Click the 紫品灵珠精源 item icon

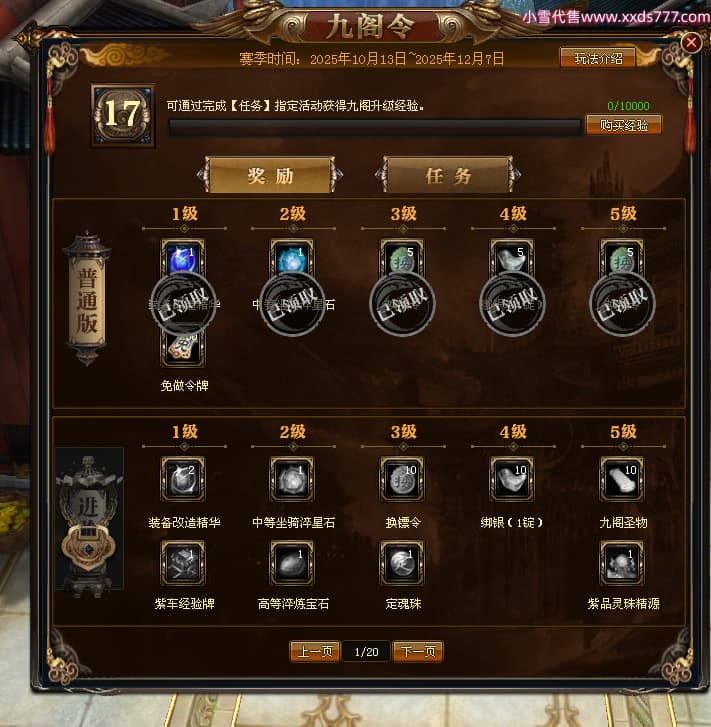pos(622,563)
